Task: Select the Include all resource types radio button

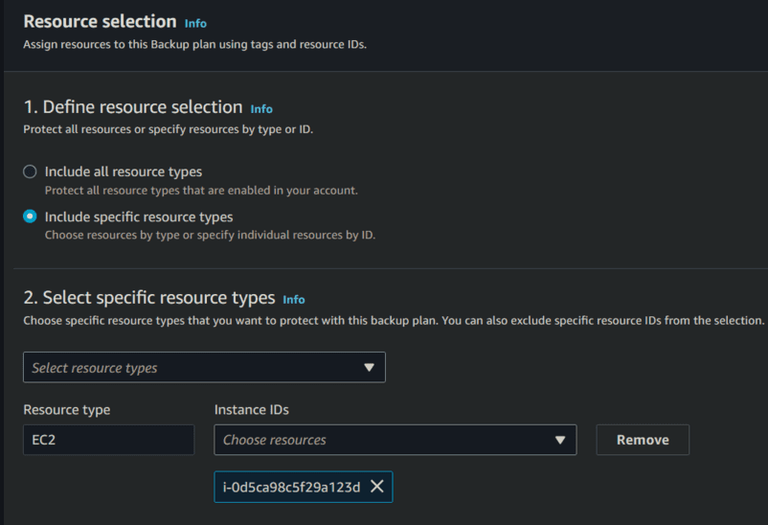Action: [x=30, y=172]
